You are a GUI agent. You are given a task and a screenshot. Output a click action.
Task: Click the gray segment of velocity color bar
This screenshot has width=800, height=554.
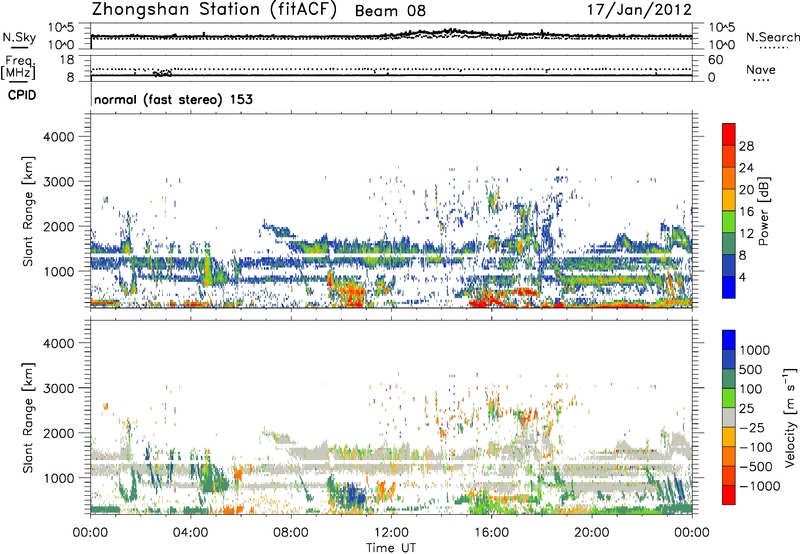(729, 417)
